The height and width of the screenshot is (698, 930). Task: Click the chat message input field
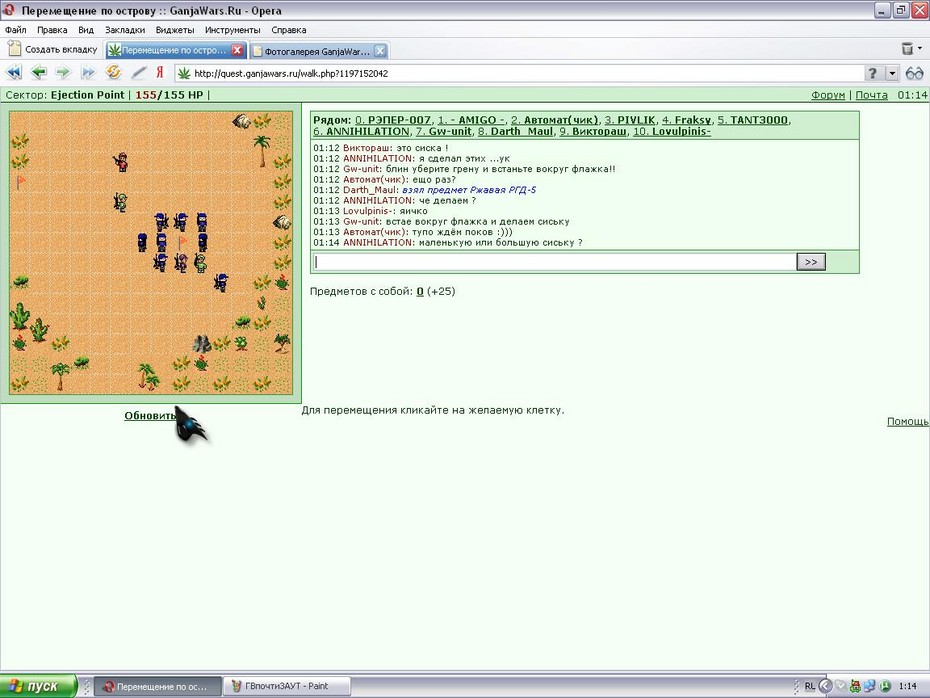pos(555,262)
